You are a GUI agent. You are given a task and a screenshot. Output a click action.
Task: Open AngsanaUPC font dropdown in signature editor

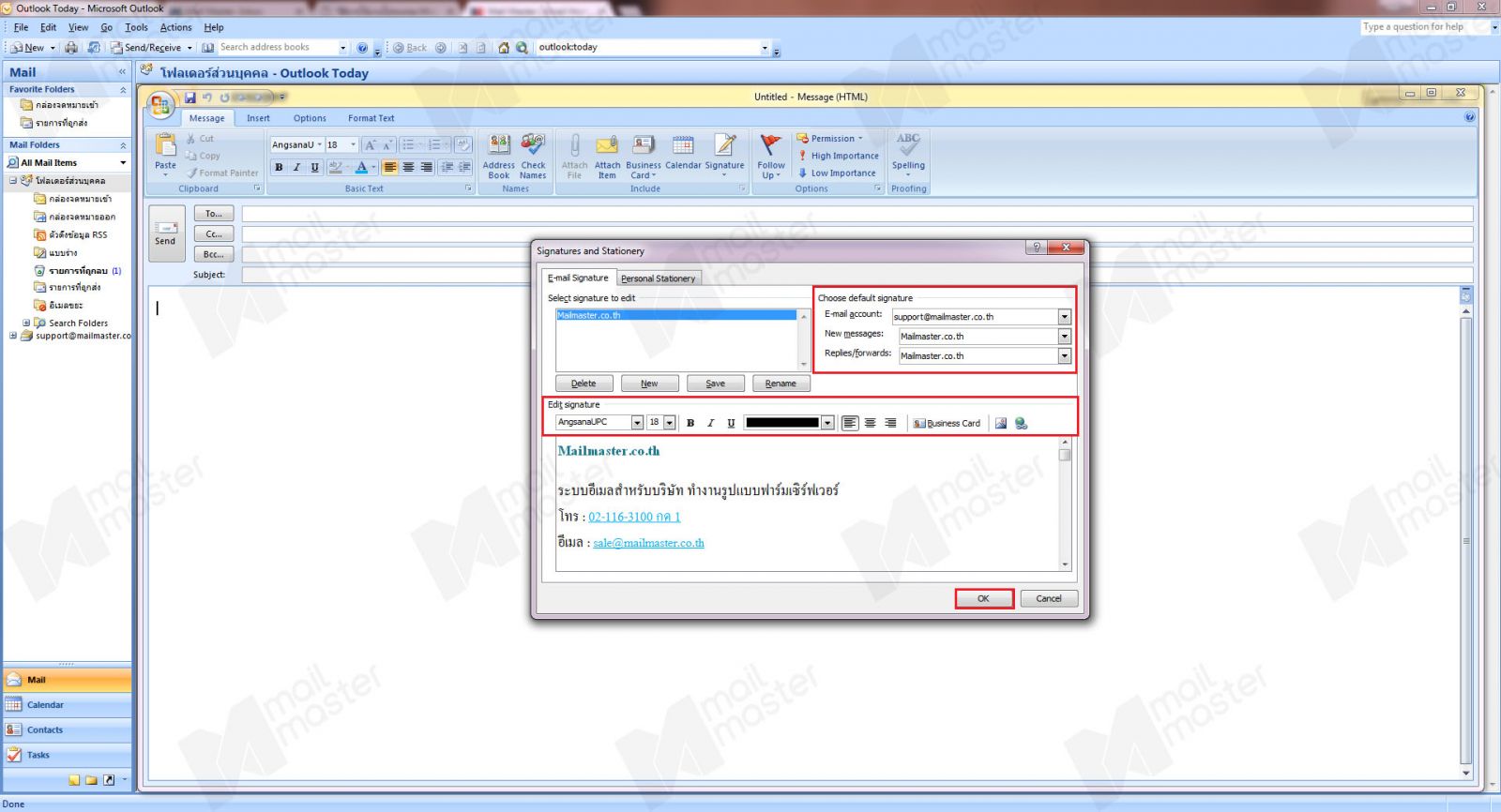637,423
